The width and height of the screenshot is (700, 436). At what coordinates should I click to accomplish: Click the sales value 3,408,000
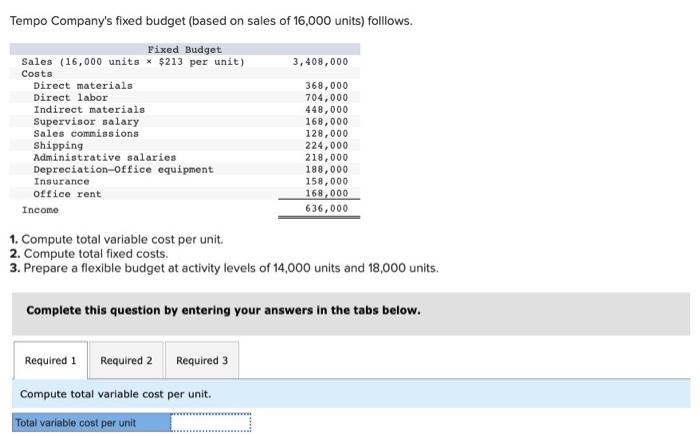point(320,62)
